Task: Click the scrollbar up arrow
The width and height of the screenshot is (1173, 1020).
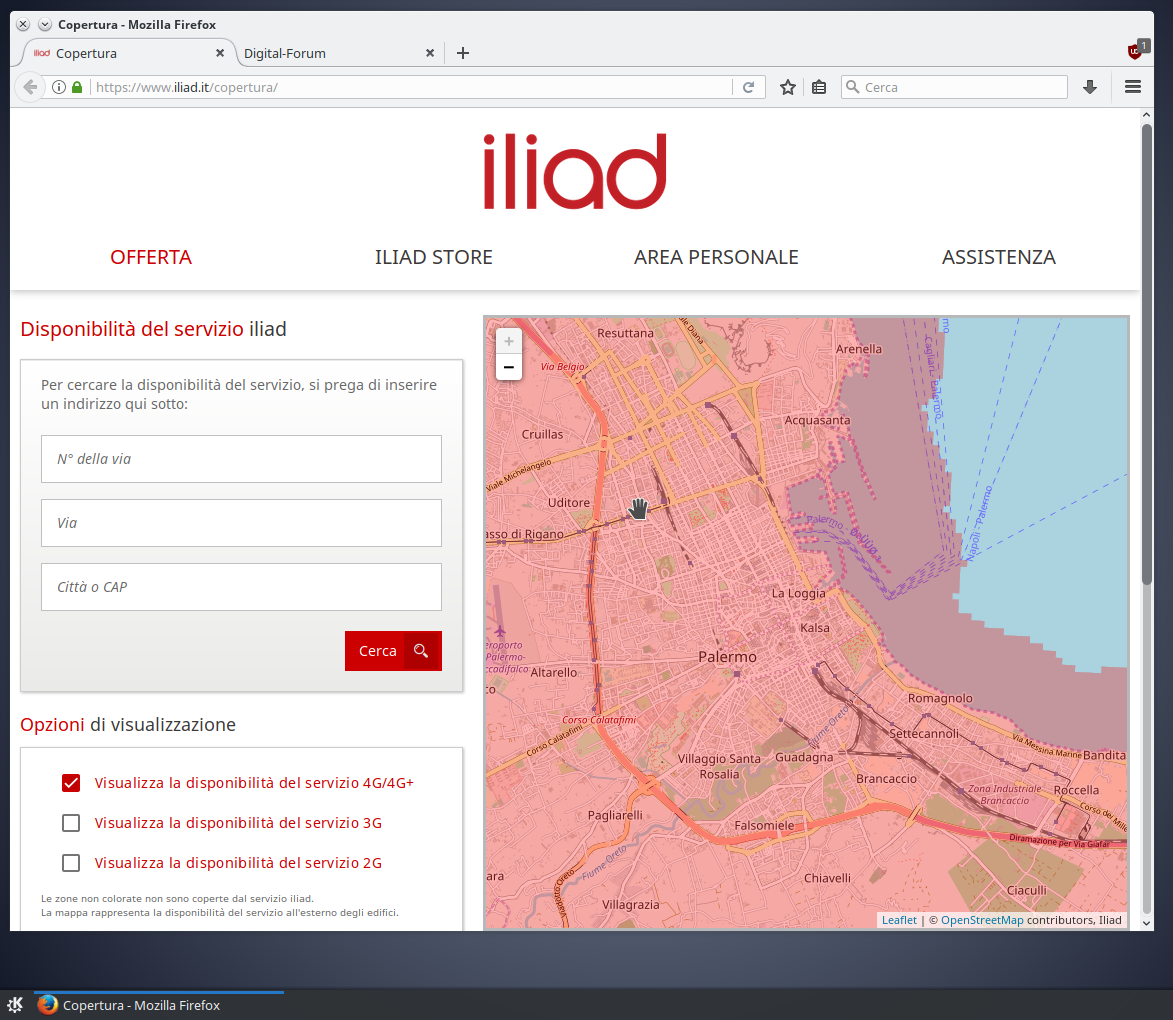Action: (x=1147, y=115)
